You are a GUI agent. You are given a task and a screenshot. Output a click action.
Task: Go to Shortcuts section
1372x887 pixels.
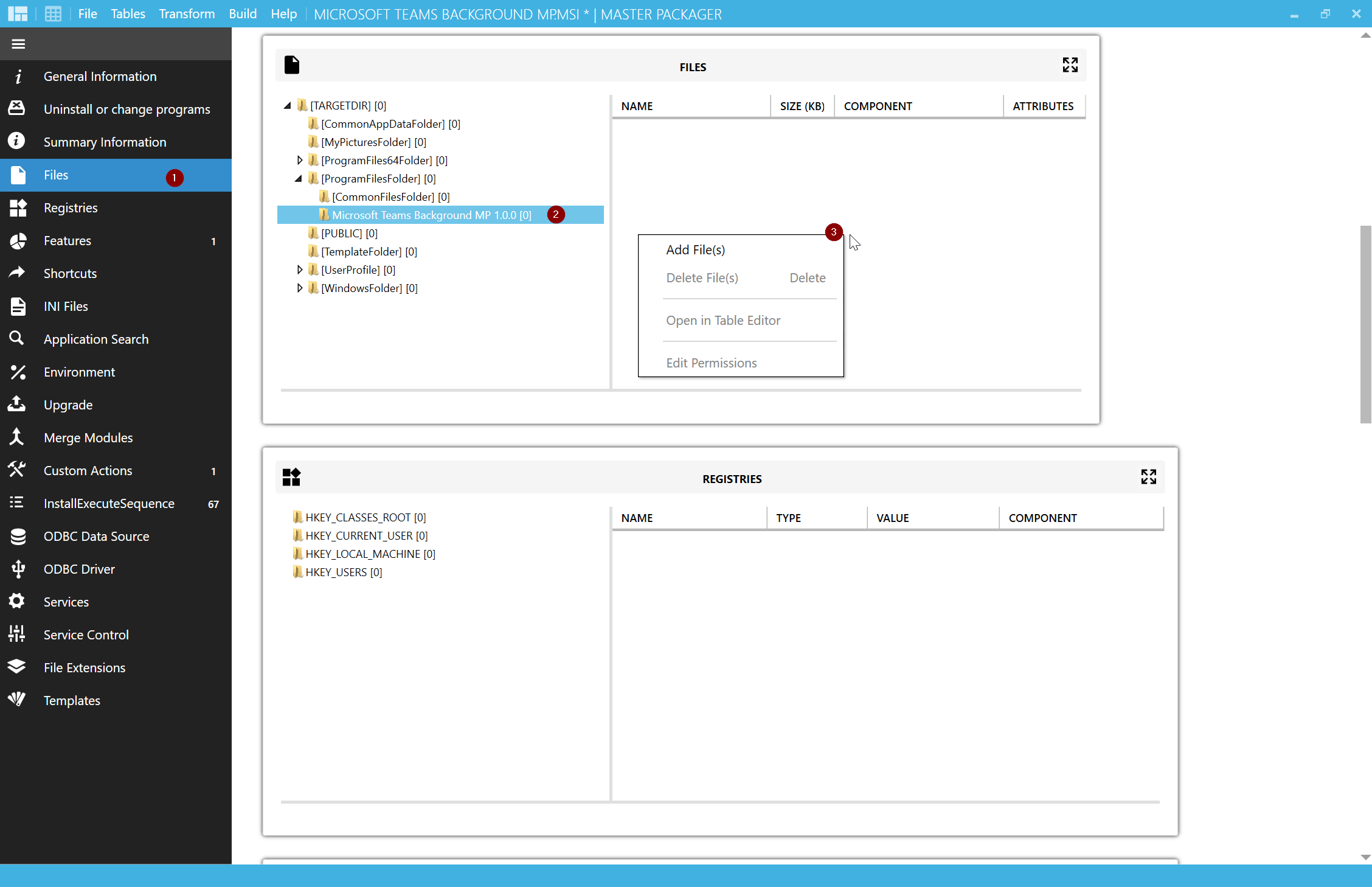(x=116, y=274)
